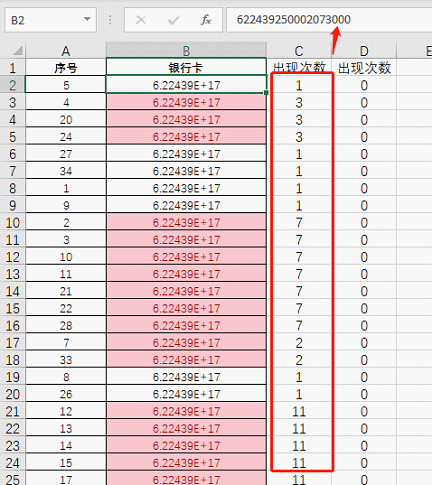
Task: Select row 10 header
Action: 13,222
